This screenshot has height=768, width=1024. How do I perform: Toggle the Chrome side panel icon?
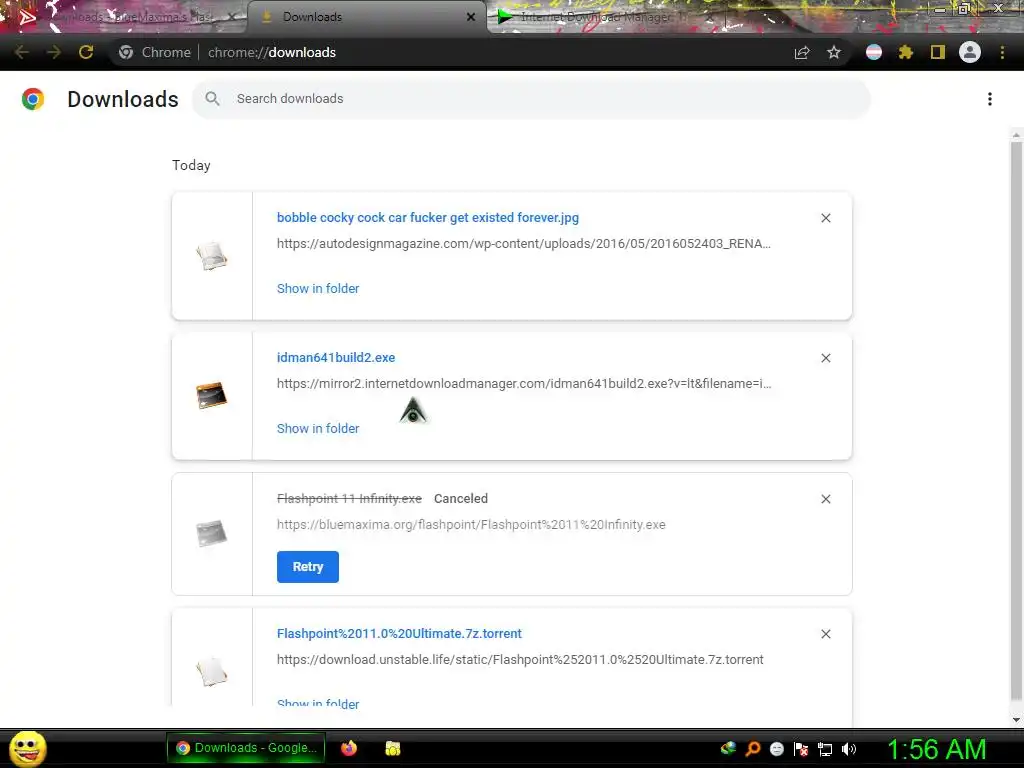click(938, 52)
